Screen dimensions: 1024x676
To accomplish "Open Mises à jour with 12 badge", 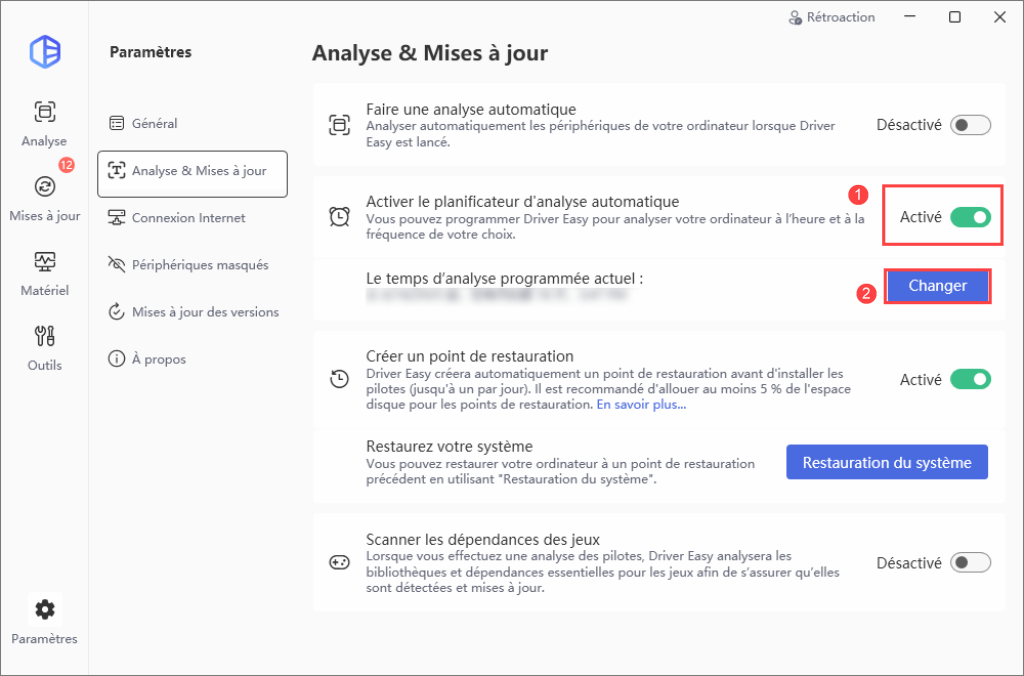I will [44, 198].
